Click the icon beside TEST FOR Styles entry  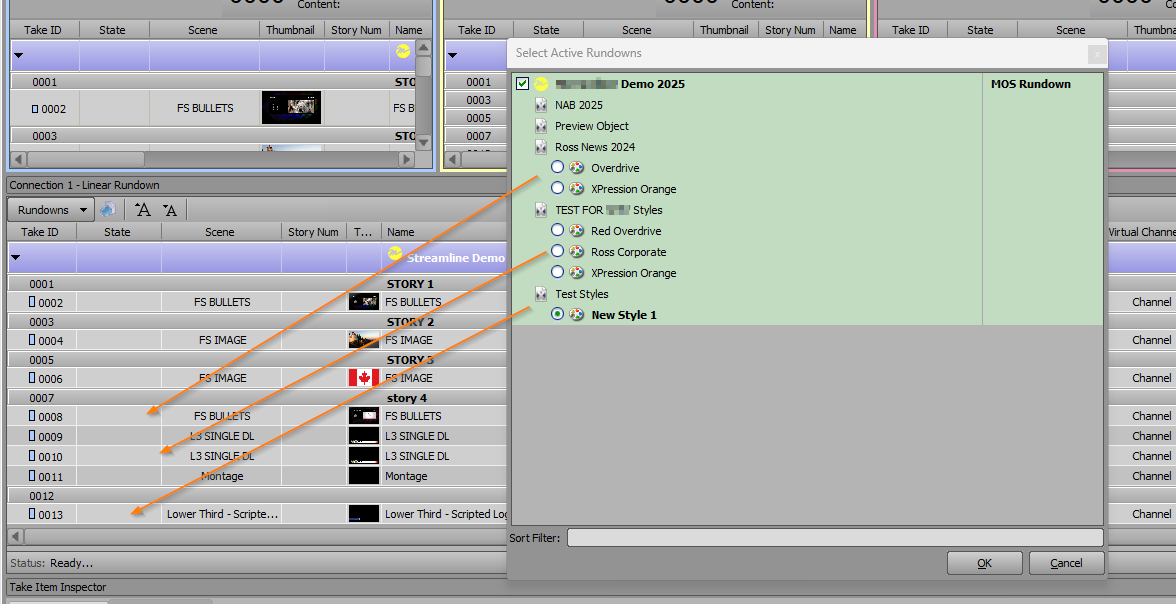(x=541, y=210)
